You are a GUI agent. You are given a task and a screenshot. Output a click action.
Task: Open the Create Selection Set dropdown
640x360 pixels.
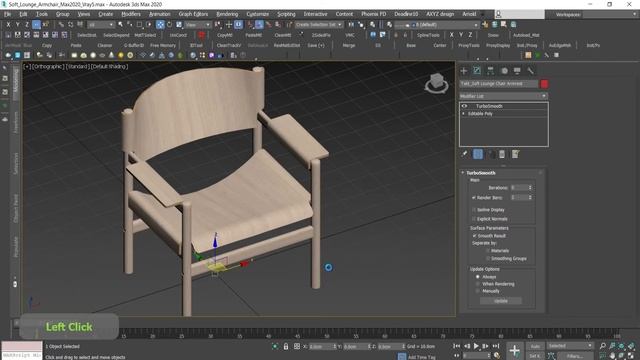318,24
